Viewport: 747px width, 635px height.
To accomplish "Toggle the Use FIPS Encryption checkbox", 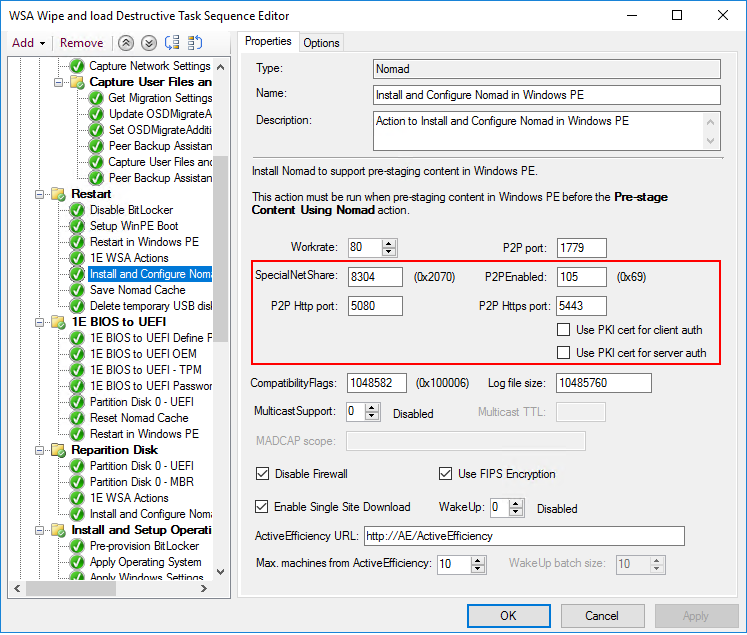I will [446, 474].
